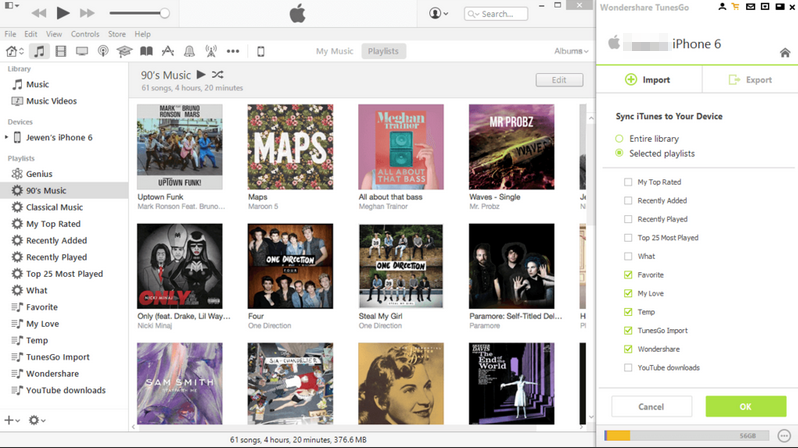This screenshot has width=798, height=448.
Task: Select the Entire library radio option
Action: tap(620, 137)
